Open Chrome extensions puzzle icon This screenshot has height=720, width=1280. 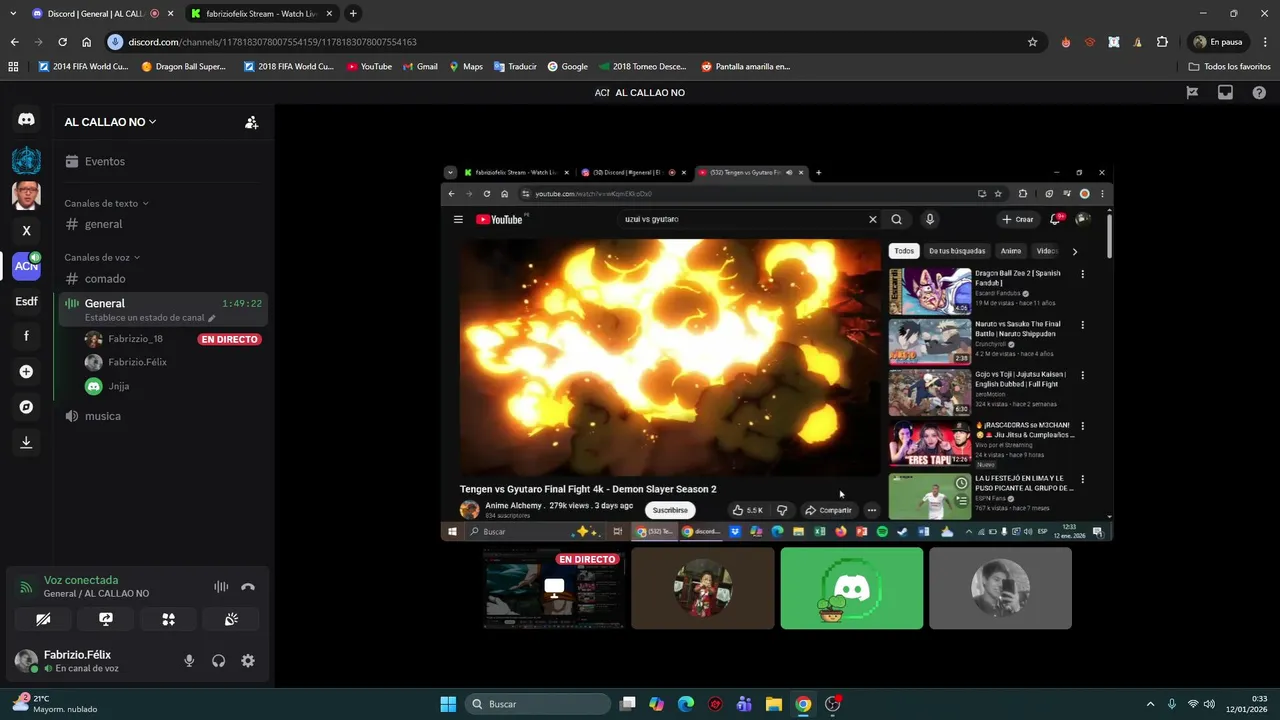click(1162, 42)
